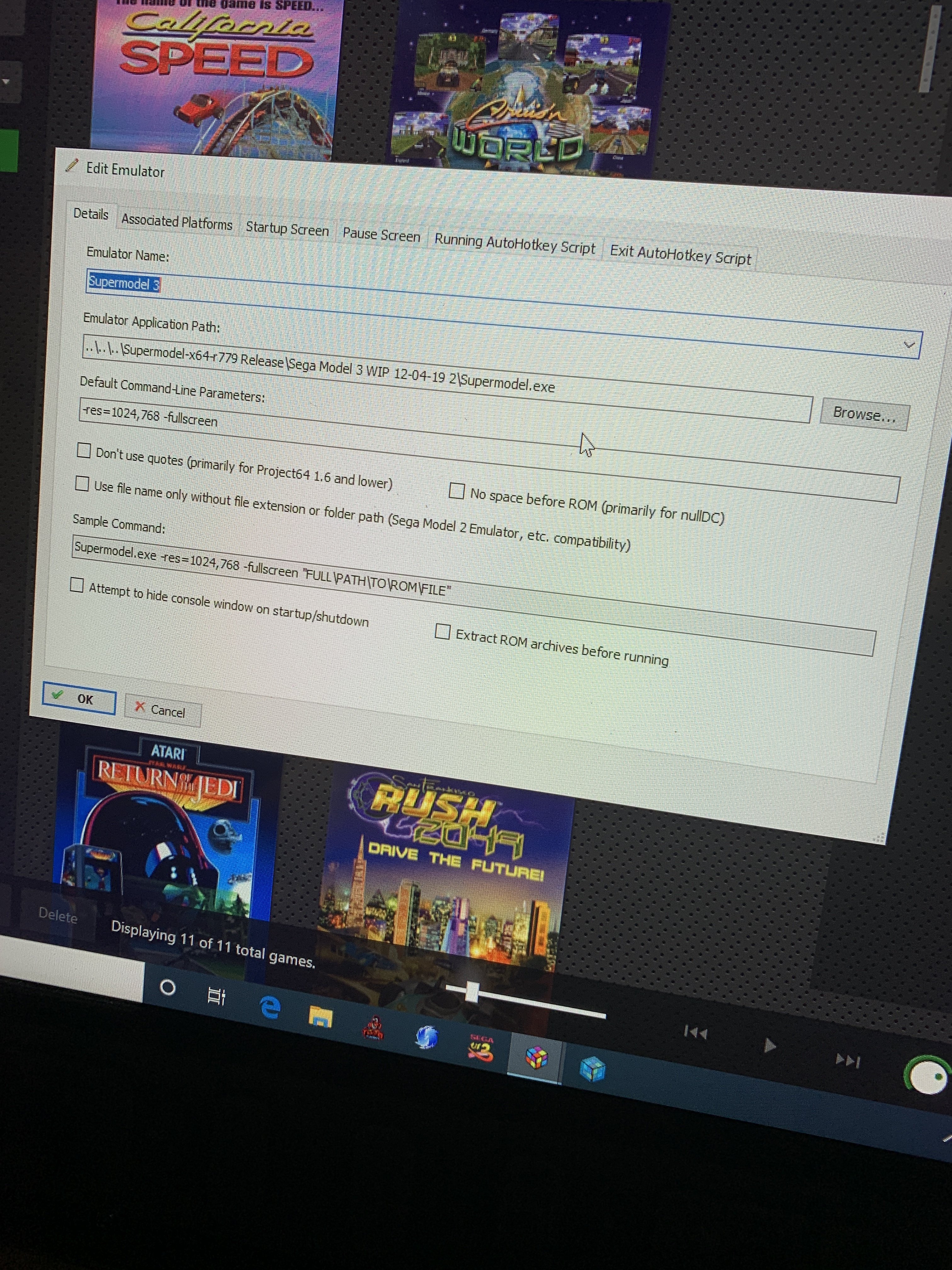
Task: Click the previous track control
Action: (x=695, y=1033)
